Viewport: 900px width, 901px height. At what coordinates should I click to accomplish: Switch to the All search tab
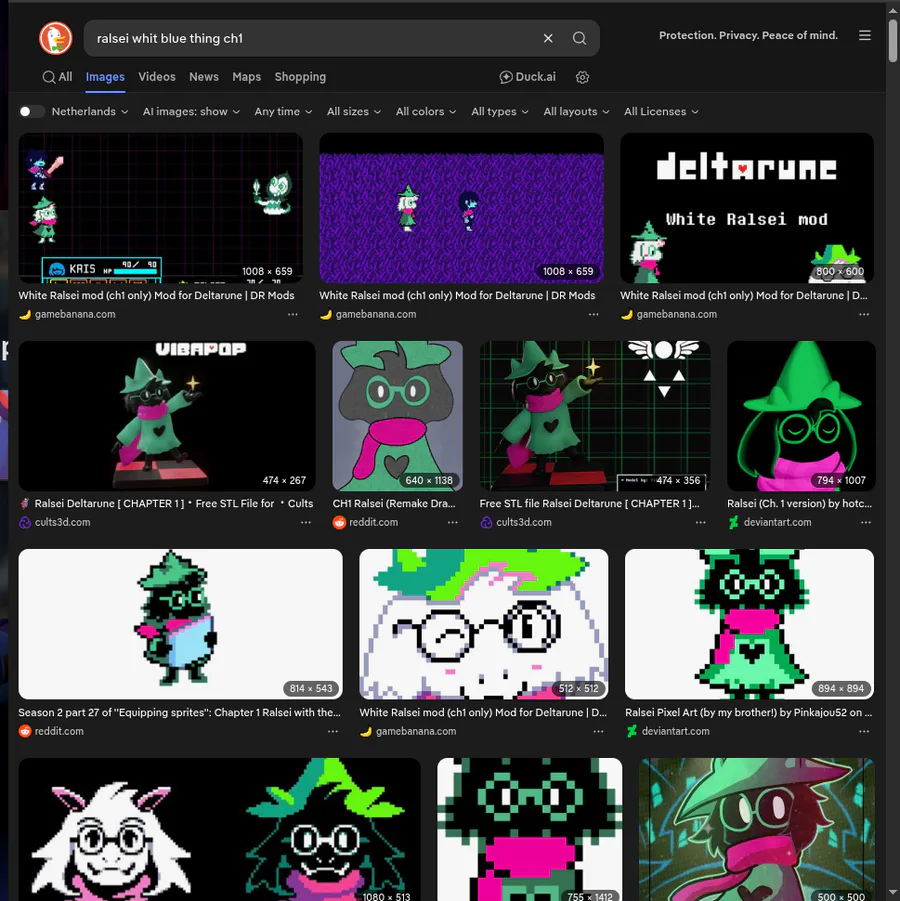(x=57, y=77)
